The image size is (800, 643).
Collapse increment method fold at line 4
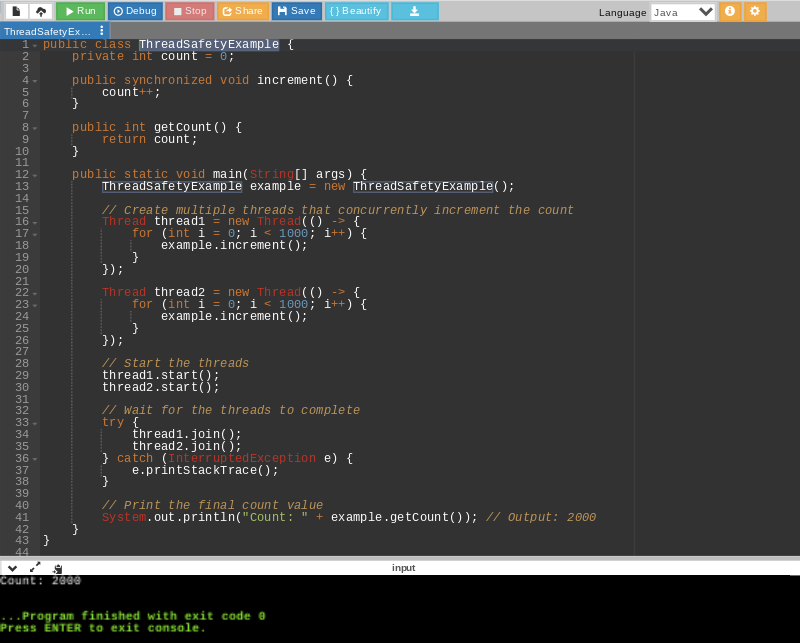(x=35, y=81)
